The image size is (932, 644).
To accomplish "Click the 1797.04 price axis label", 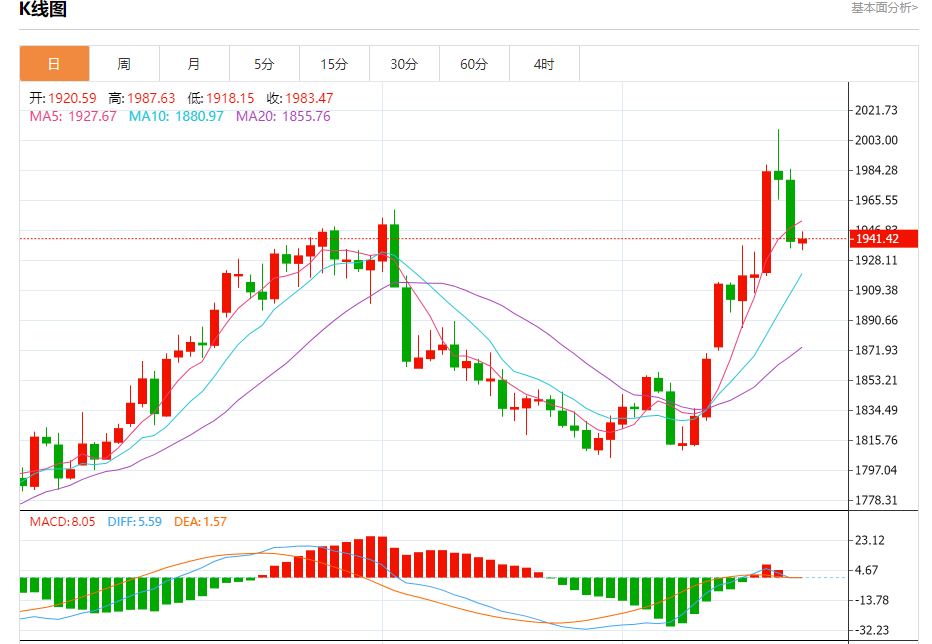I will (876, 470).
